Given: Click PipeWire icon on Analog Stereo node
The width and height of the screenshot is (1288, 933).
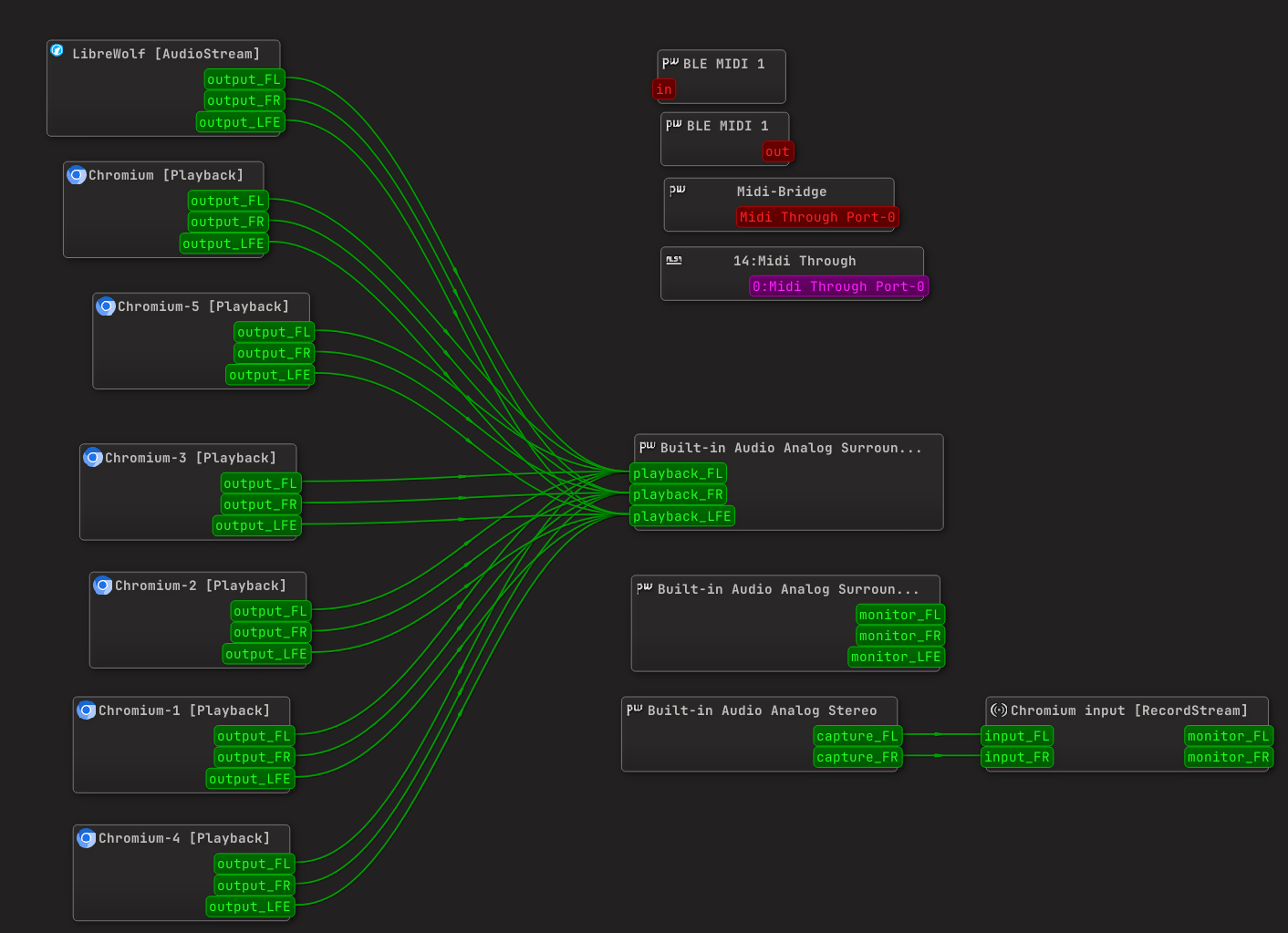Looking at the screenshot, I should click(x=635, y=710).
